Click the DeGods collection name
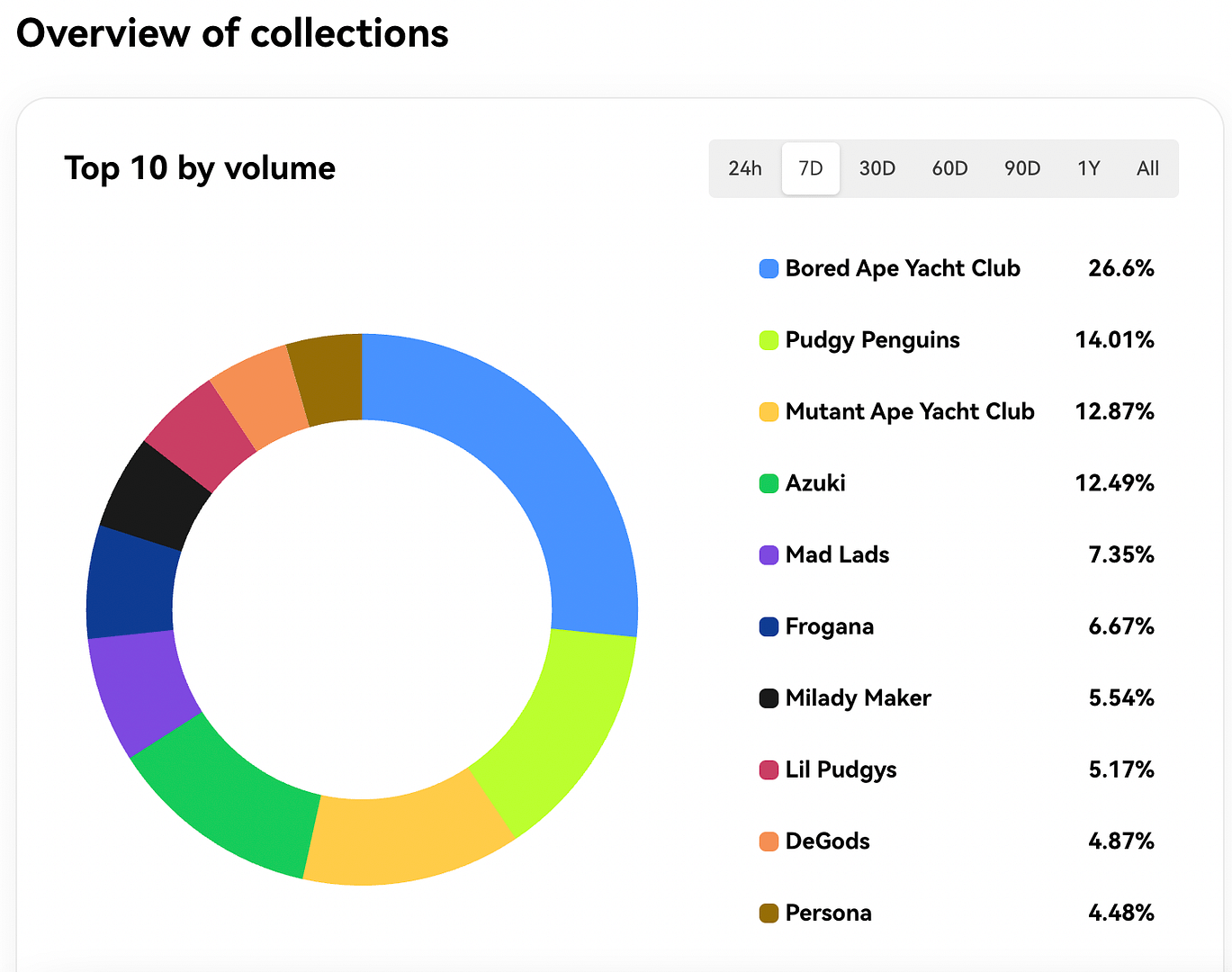1232x972 pixels. pos(827,841)
